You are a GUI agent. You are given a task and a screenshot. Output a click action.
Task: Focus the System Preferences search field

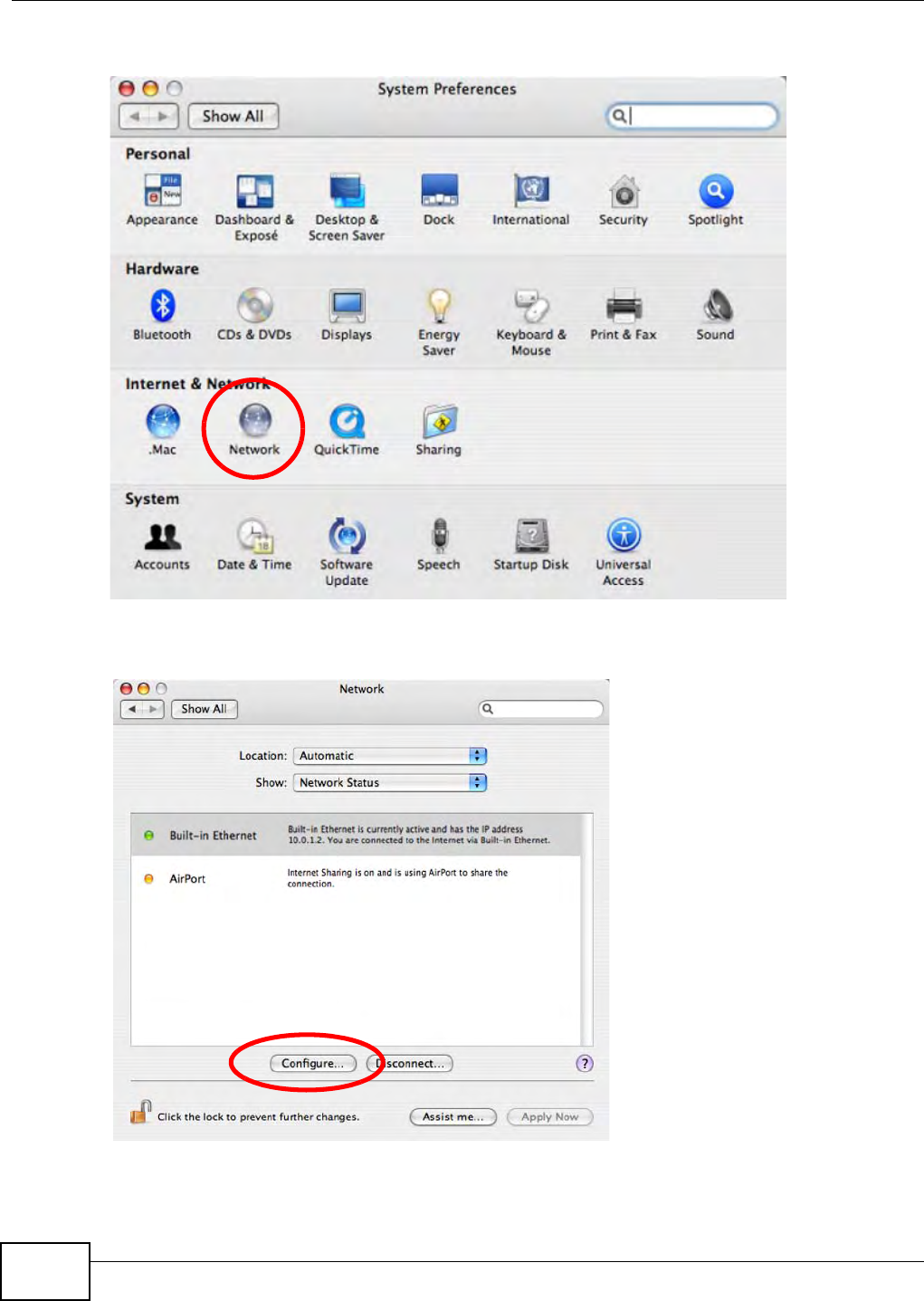tap(691, 116)
